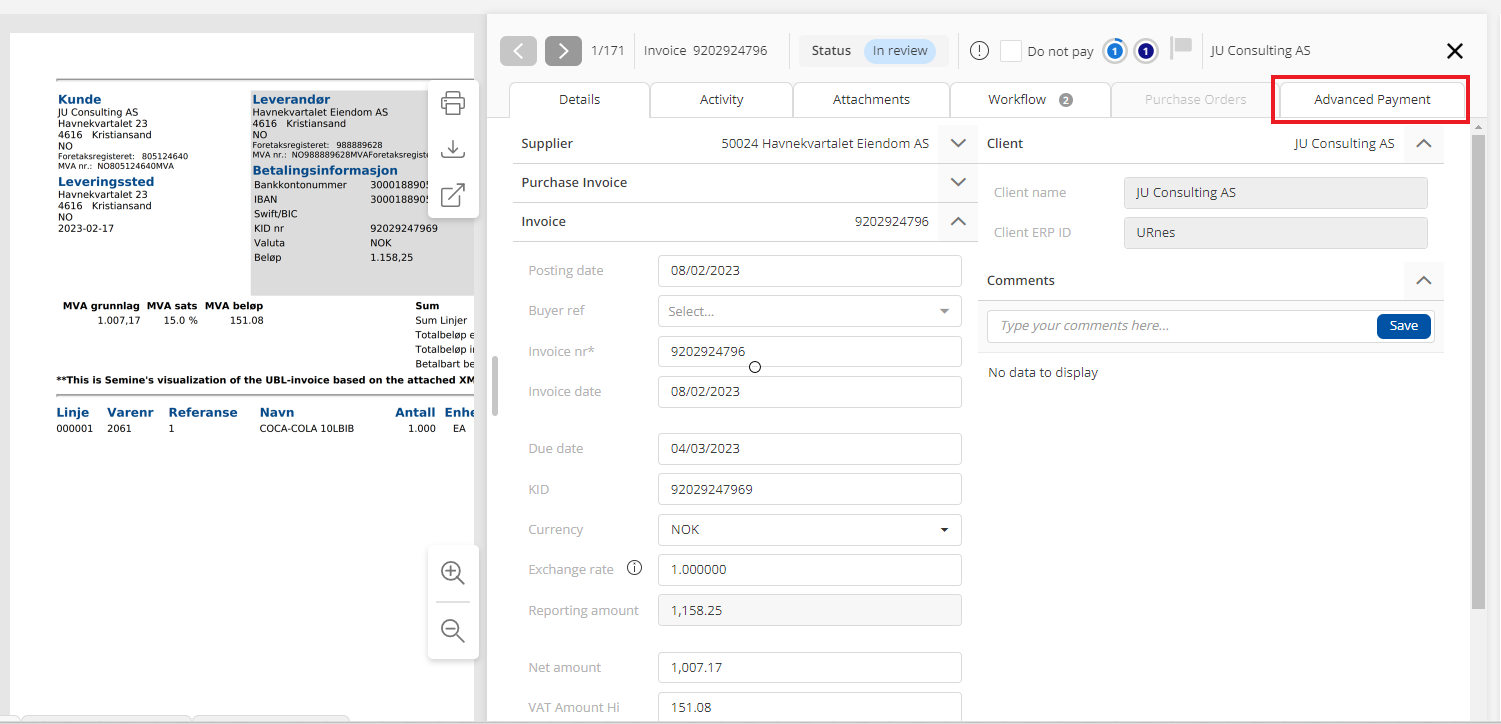Viewport: 1501px width, 724px height.
Task: Expand the Purchase Invoice section
Action: [x=958, y=182]
